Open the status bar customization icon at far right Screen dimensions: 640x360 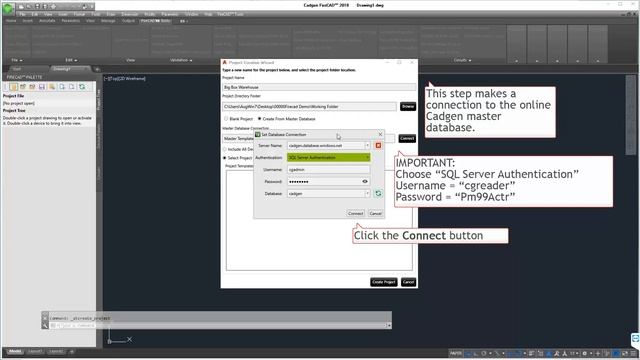[633, 353]
